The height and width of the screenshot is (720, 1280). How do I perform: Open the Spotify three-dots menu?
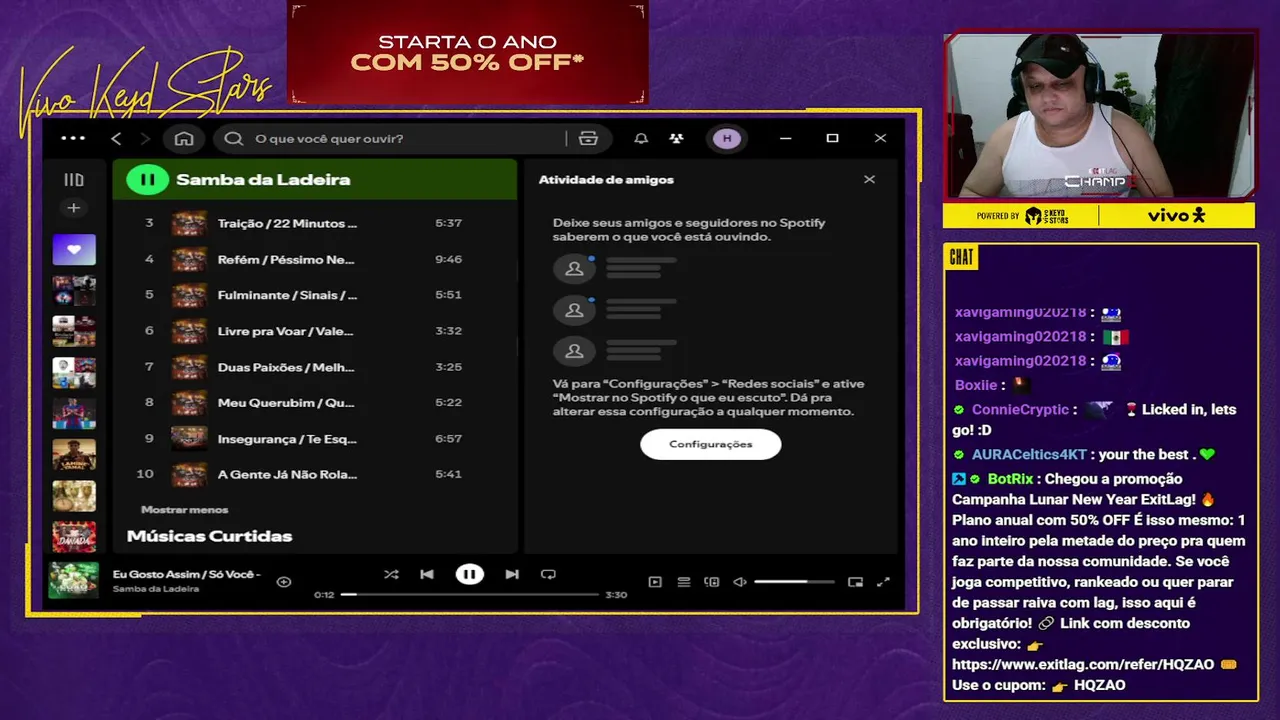(x=73, y=138)
